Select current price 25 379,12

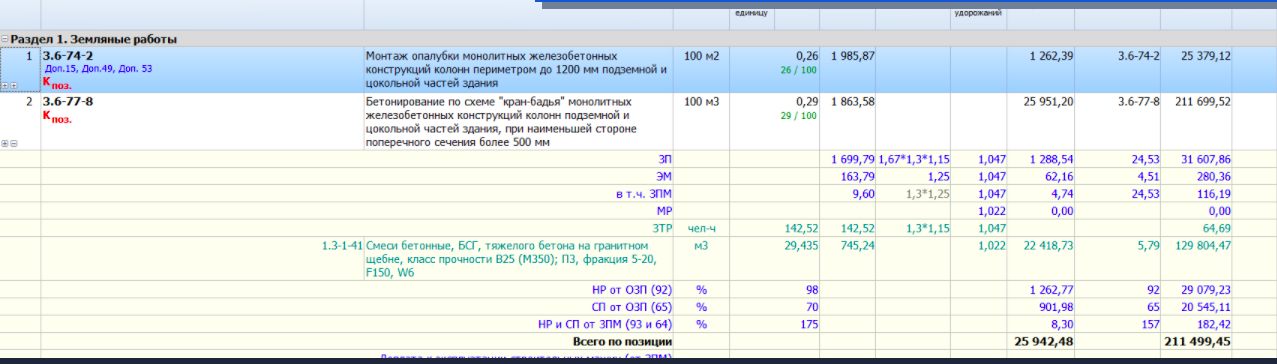1205,56
